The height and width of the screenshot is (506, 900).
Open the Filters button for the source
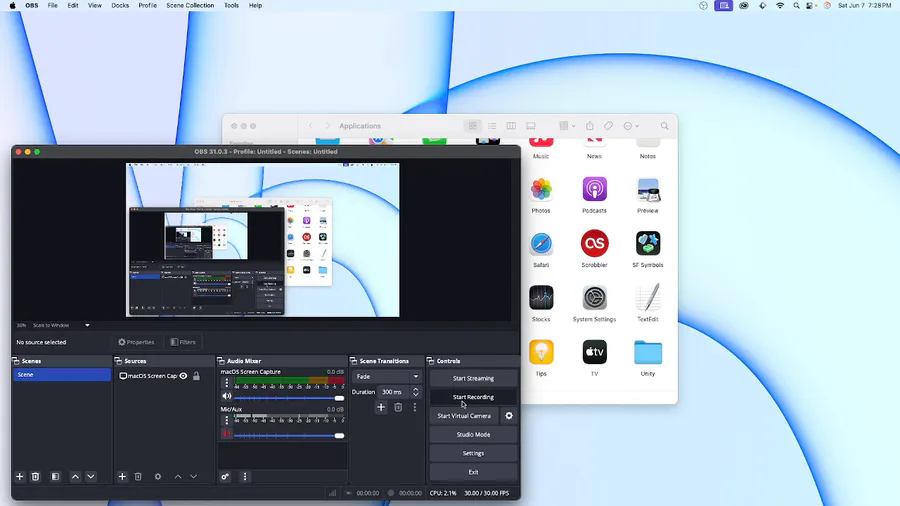[x=183, y=342]
